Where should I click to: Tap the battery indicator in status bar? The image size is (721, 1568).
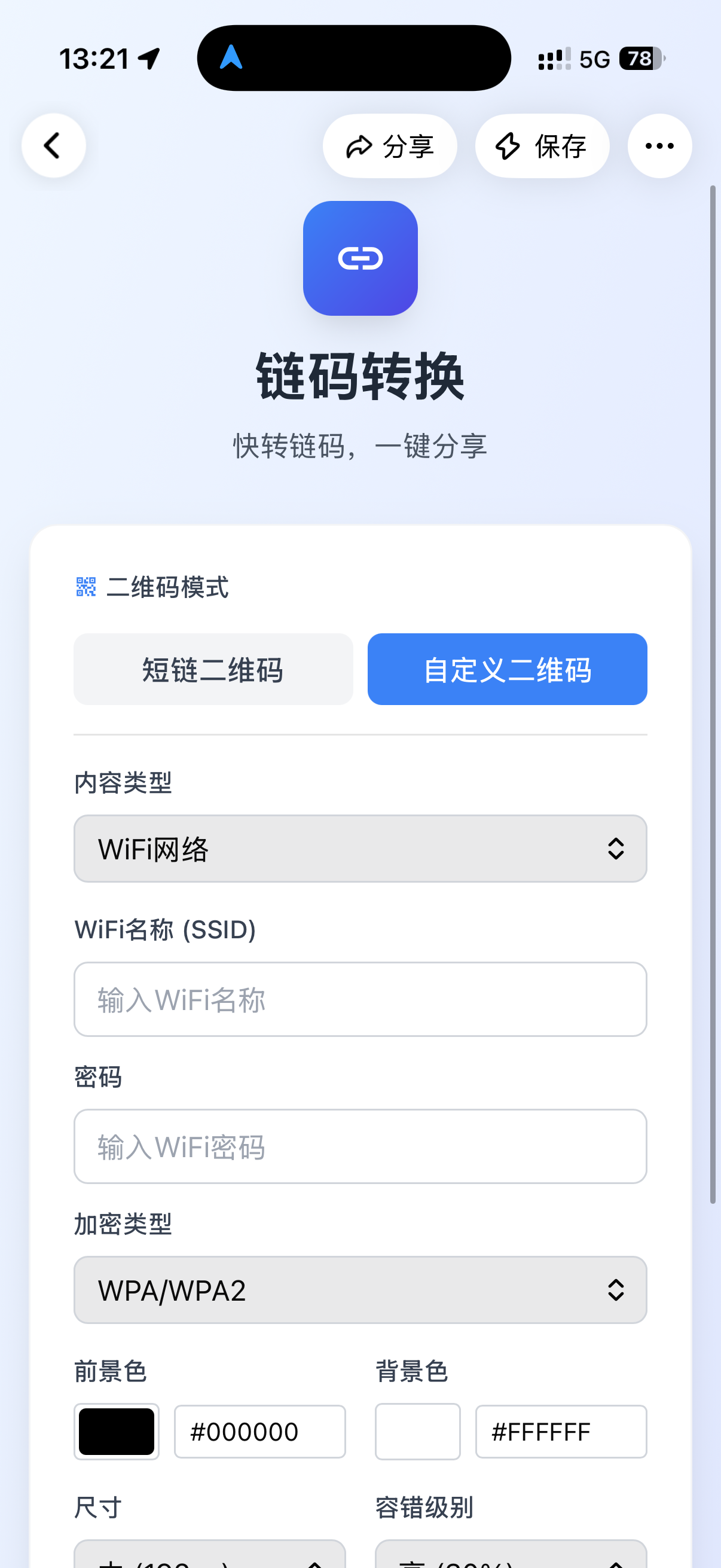click(x=641, y=59)
